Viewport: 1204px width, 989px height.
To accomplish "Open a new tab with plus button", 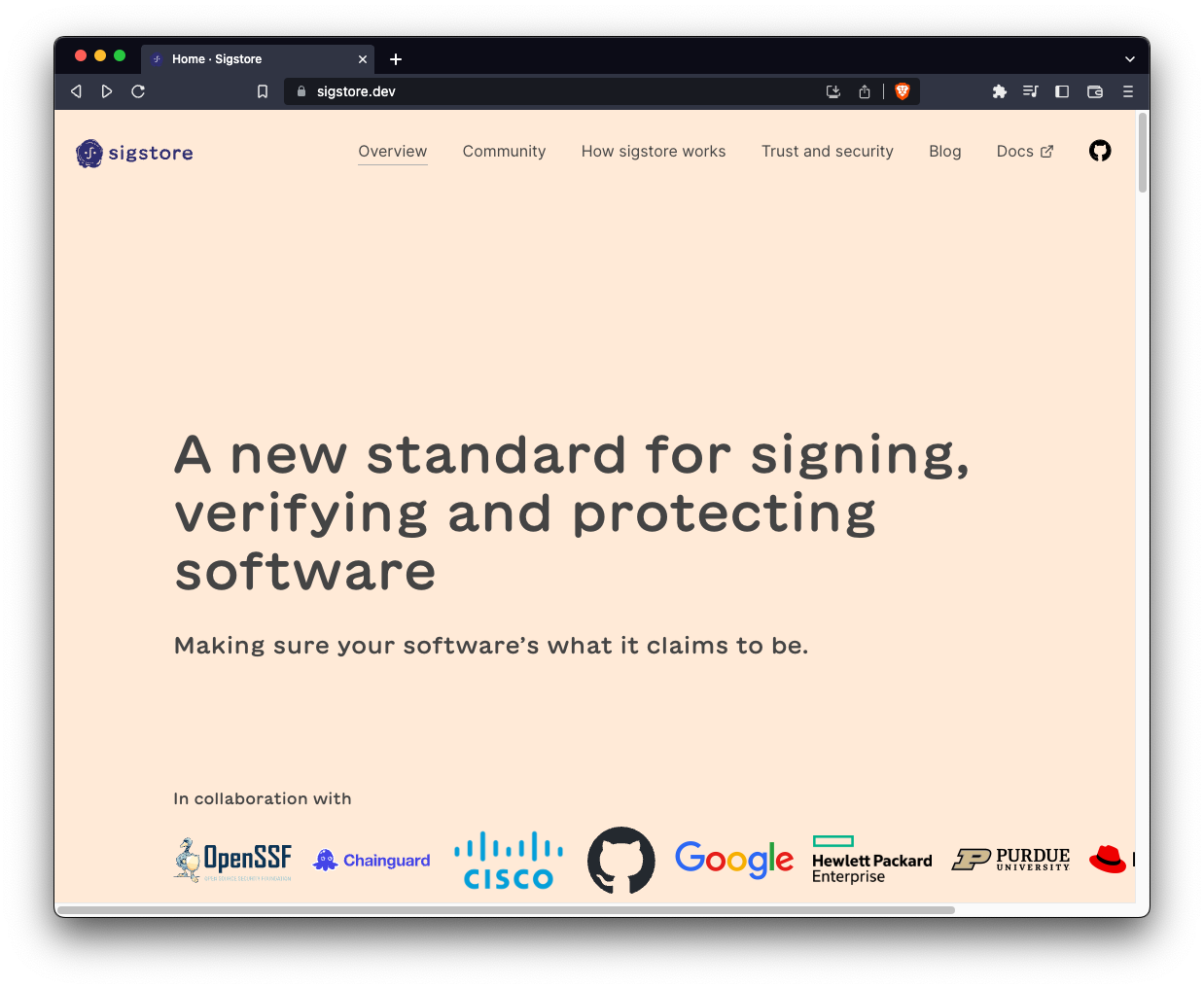I will click(396, 59).
